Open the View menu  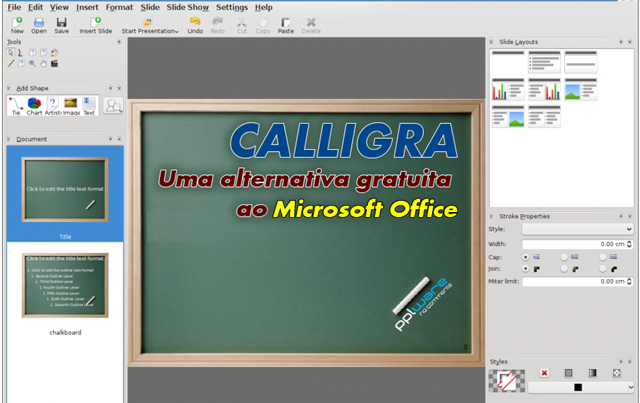pyautogui.click(x=59, y=7)
